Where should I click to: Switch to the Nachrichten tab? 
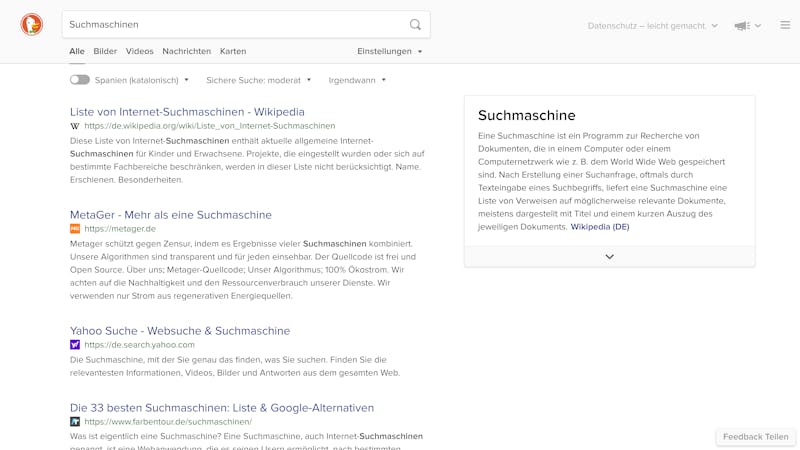pos(186,52)
